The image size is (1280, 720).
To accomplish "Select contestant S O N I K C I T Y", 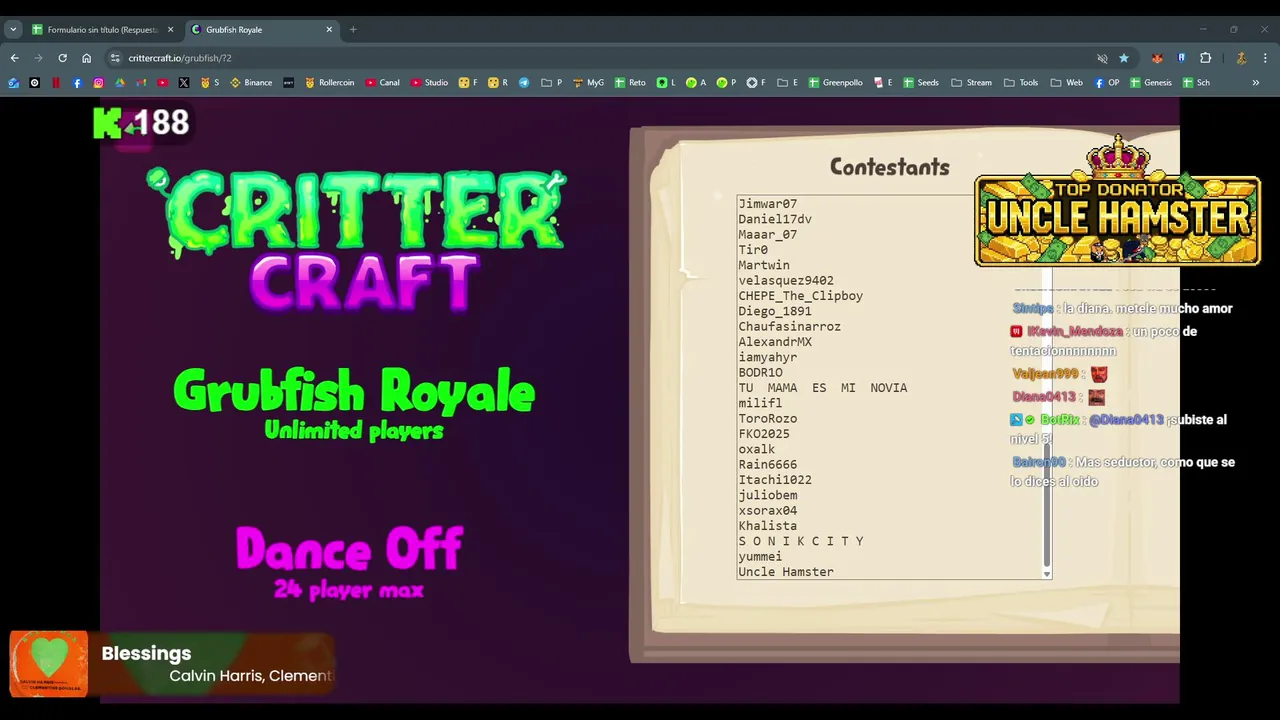I will [801, 541].
